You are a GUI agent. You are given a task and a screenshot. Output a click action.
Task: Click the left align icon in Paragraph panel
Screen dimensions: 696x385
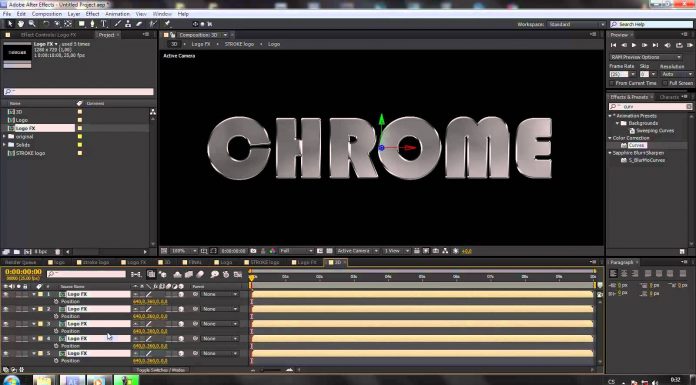[x=613, y=274]
